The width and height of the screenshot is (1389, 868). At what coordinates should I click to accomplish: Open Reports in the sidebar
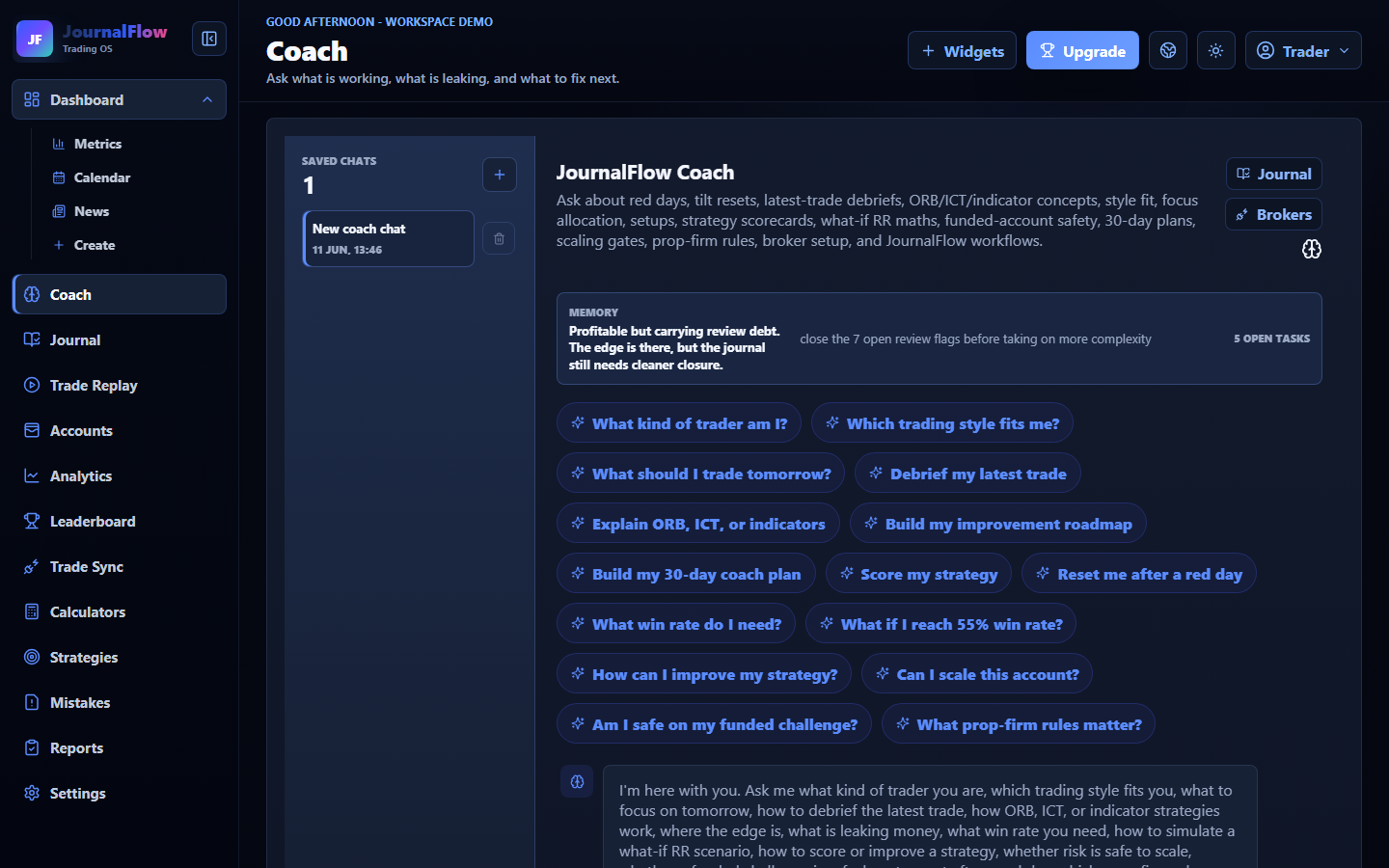click(120, 747)
